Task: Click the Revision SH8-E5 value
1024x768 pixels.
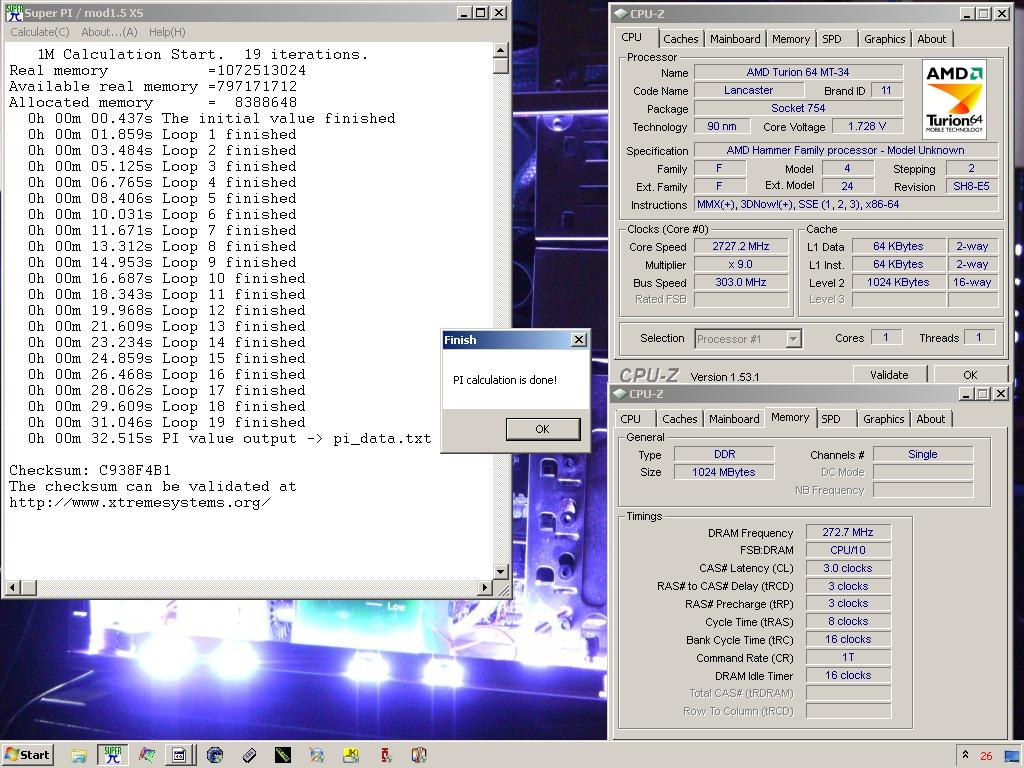Action: click(971, 186)
